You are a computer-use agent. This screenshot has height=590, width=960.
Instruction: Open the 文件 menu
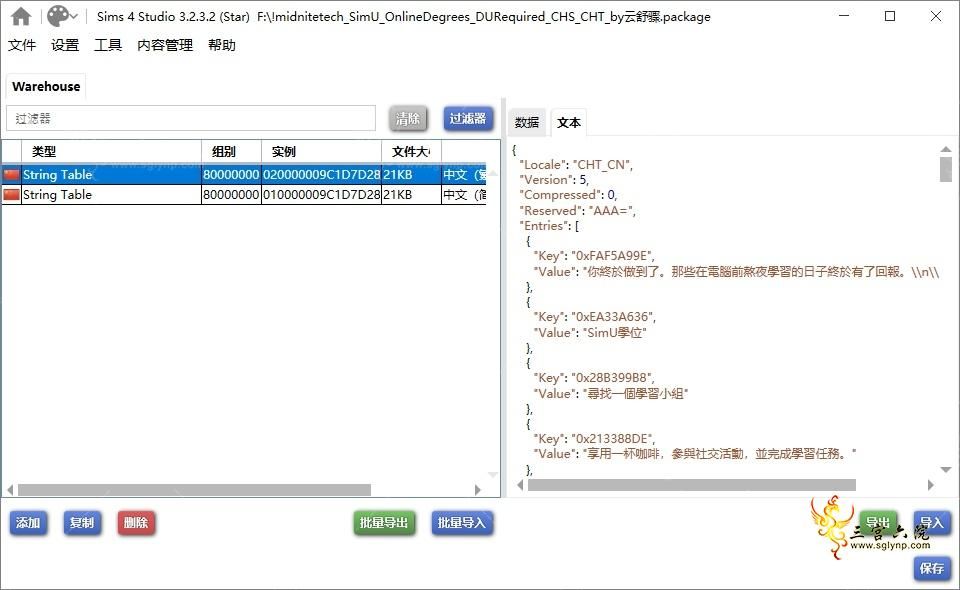tap(22, 45)
